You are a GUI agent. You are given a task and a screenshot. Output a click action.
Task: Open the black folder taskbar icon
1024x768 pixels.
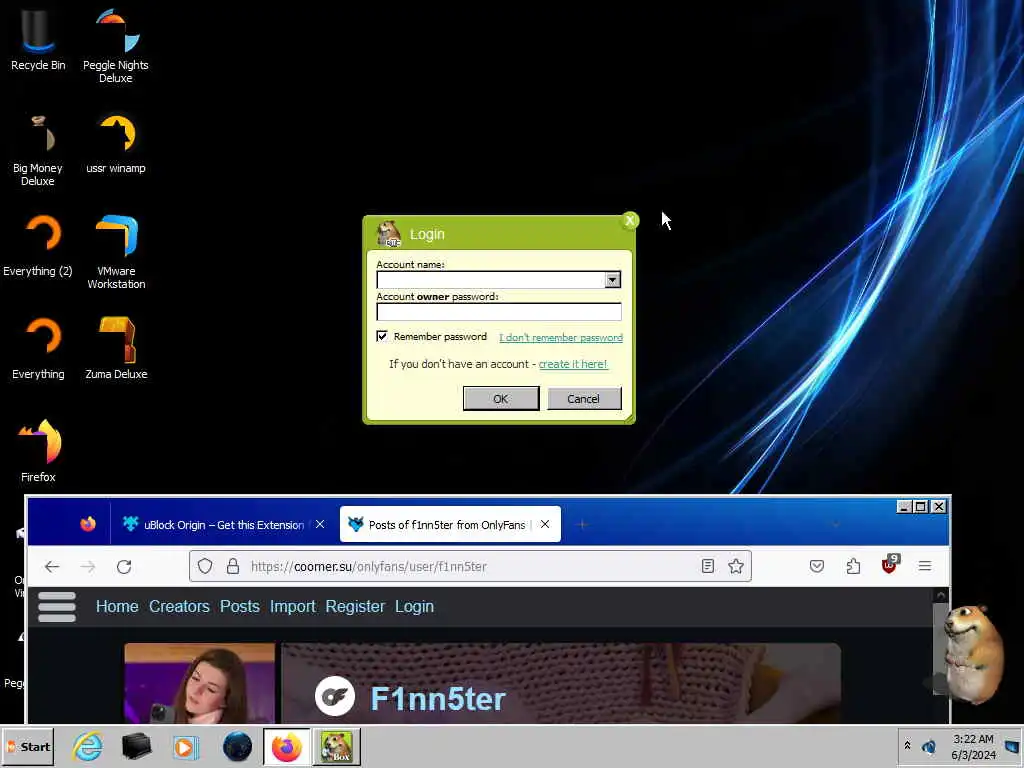136,746
